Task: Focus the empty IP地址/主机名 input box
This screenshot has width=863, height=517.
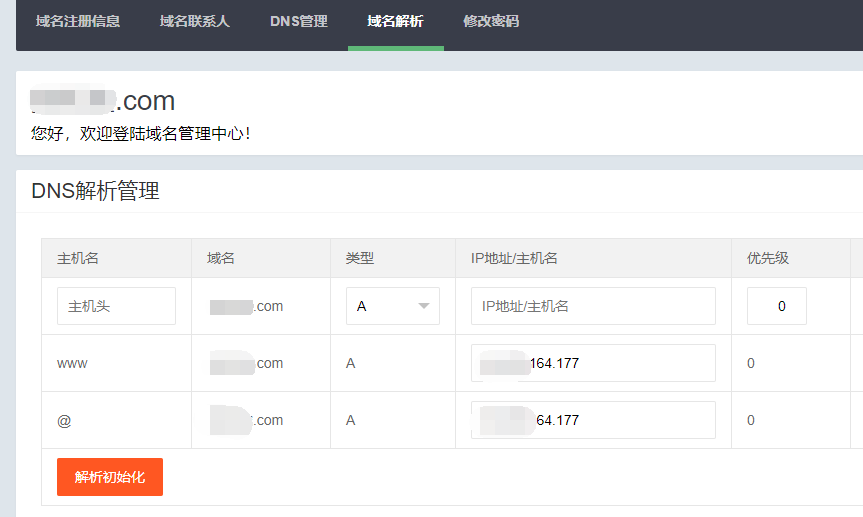Action: pyautogui.click(x=593, y=306)
